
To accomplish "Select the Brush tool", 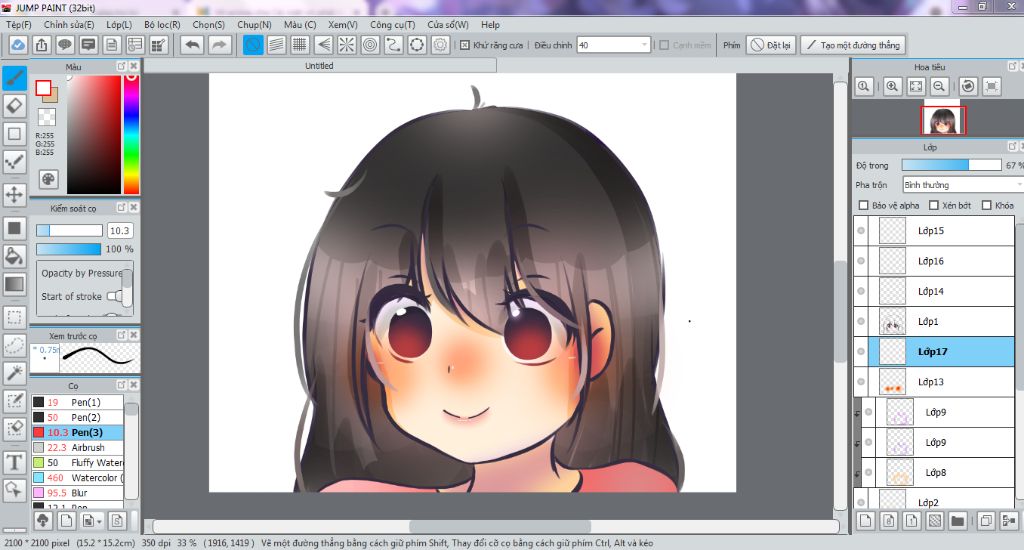I will (x=14, y=78).
